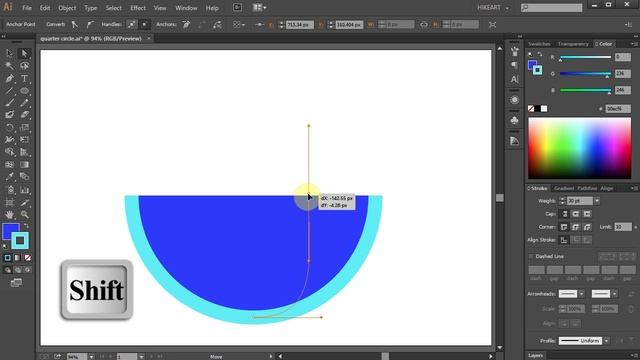This screenshot has height=360, width=640.
Task: Open stroke Weight dropdown
Action: (597, 201)
